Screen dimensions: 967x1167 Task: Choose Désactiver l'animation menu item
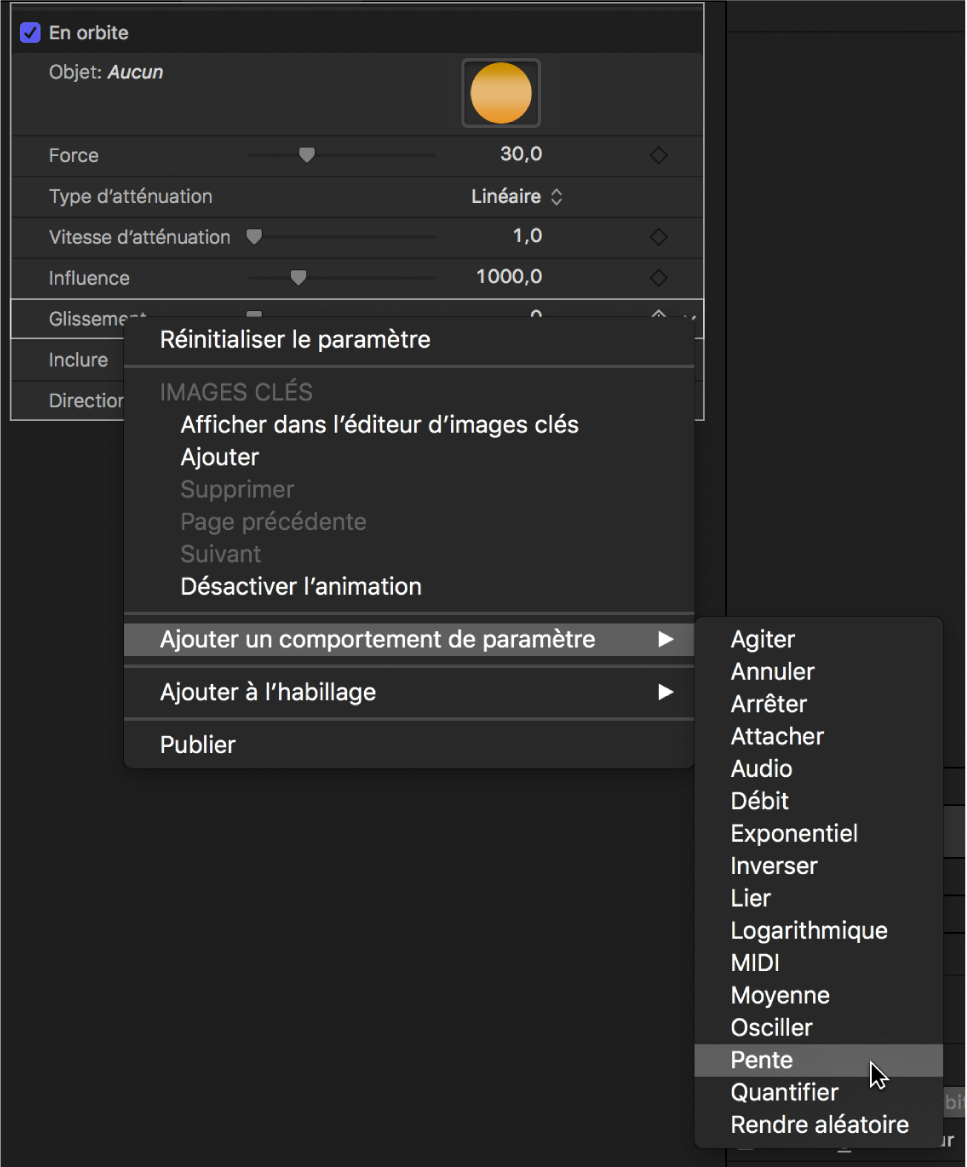(301, 587)
